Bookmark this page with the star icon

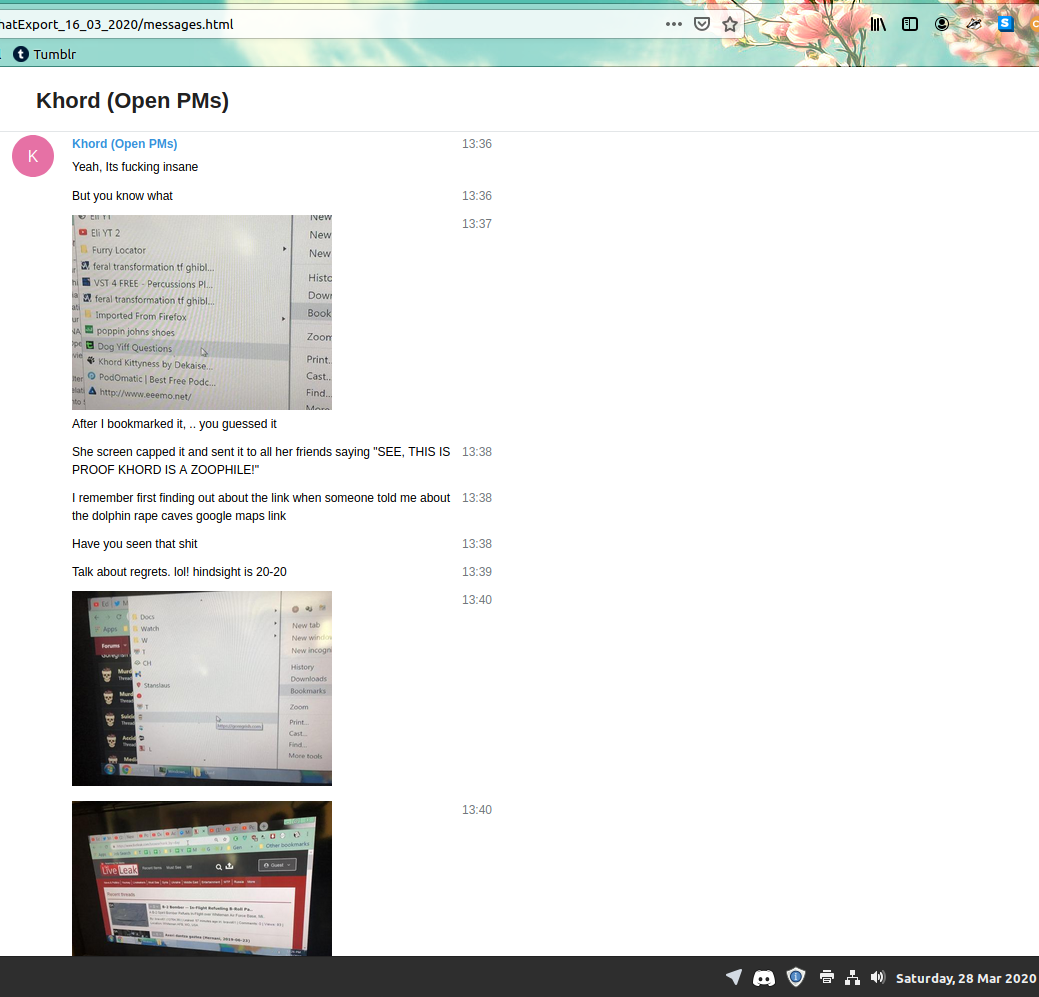coord(730,25)
